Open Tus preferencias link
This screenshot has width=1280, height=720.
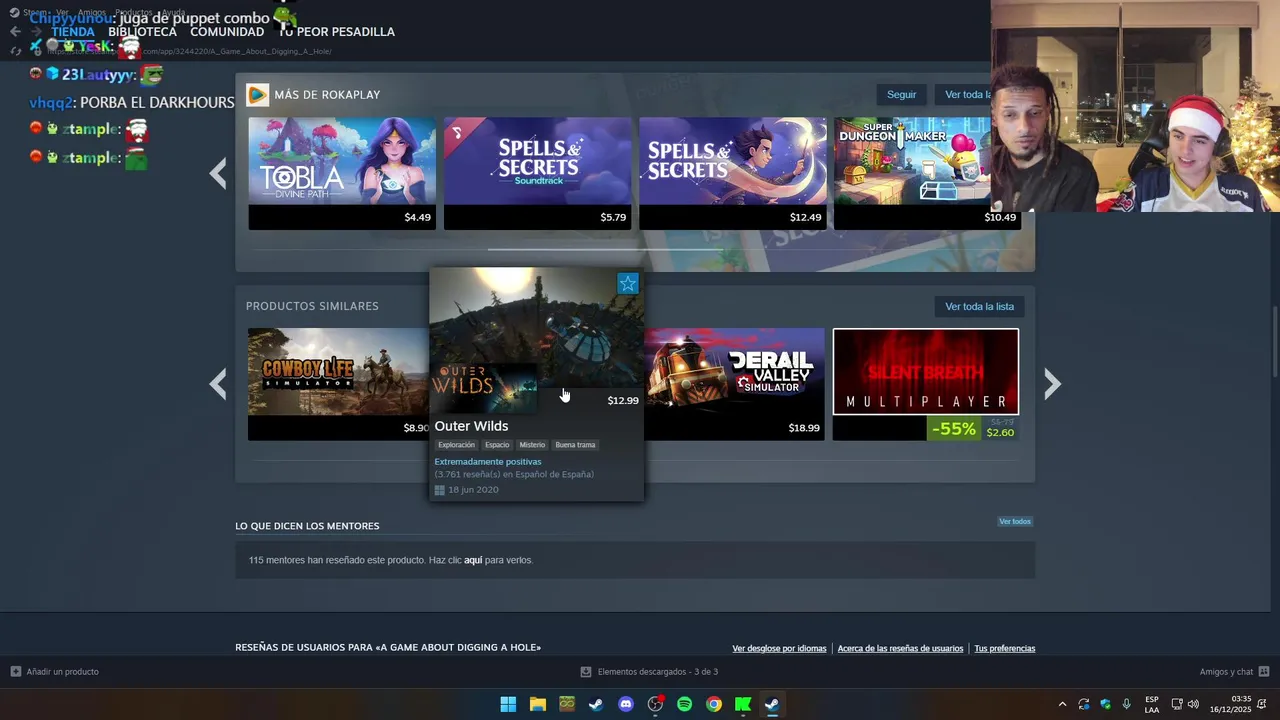click(1005, 648)
